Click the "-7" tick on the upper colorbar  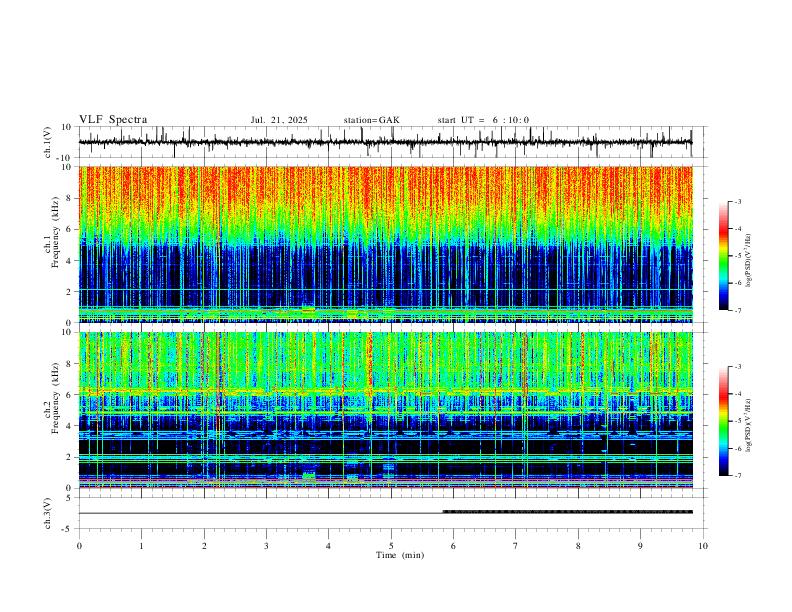[738, 310]
